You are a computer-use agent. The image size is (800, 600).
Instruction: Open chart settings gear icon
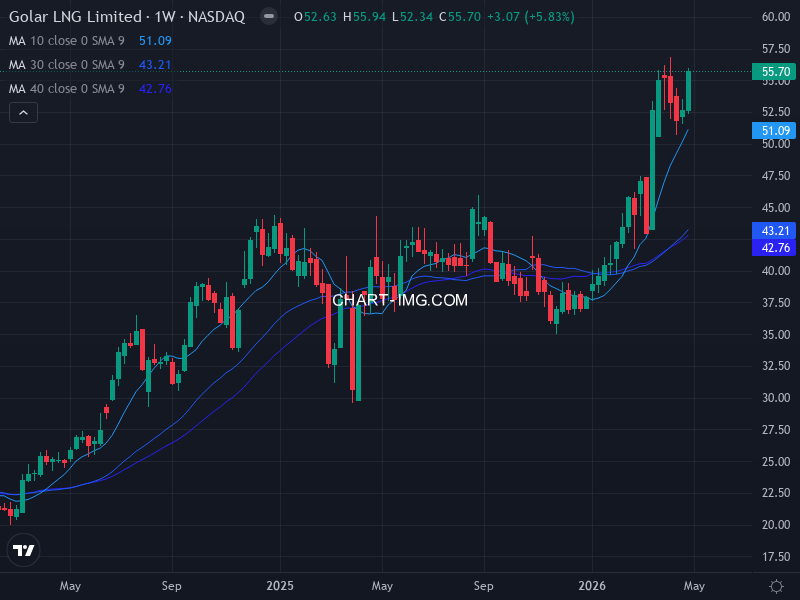pyautogui.click(x=776, y=586)
